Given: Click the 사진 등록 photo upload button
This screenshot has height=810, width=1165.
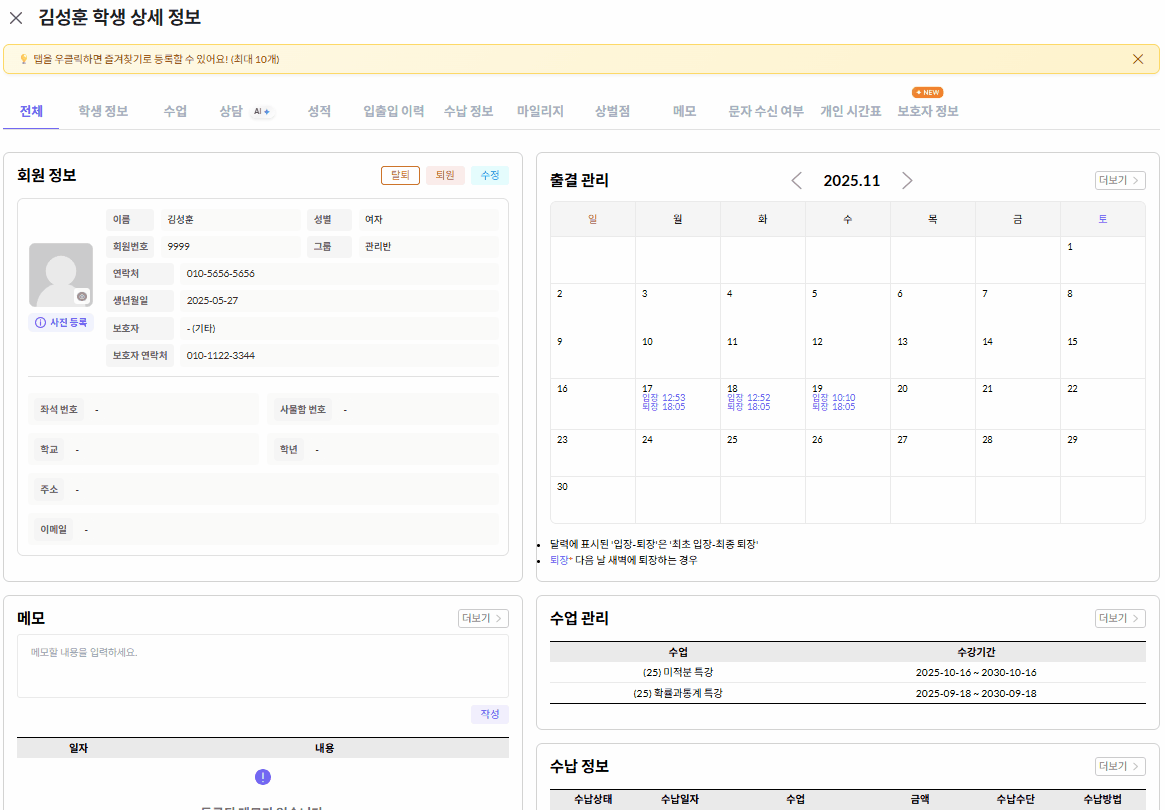Looking at the screenshot, I should [x=61, y=323].
